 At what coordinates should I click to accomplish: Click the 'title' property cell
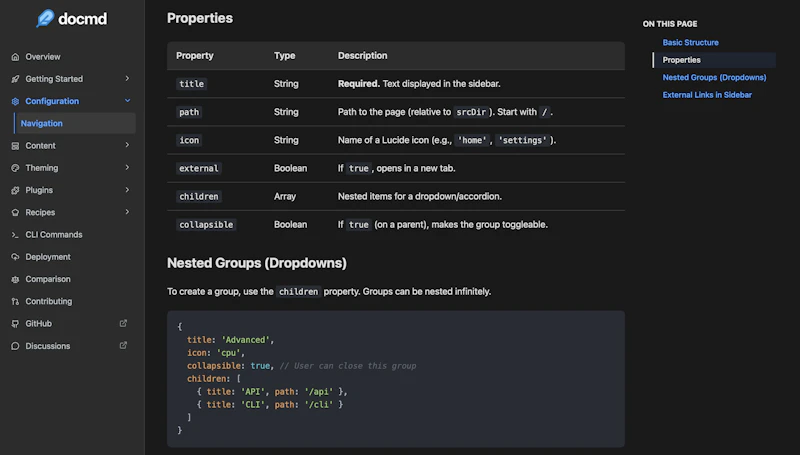pos(191,84)
